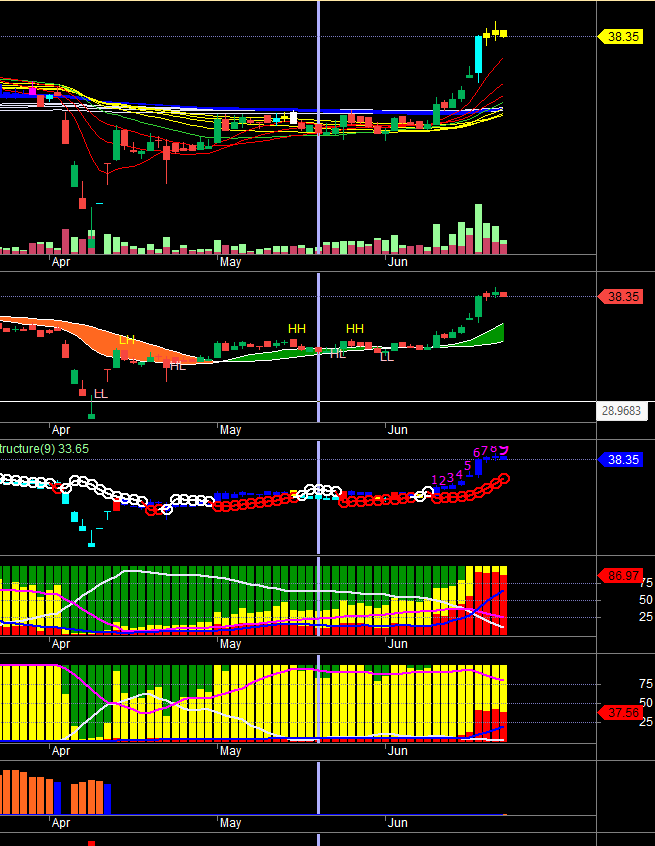Click the 25 scale label in the 86.97 pane
The width and height of the screenshot is (655, 846).
[x=646, y=617]
